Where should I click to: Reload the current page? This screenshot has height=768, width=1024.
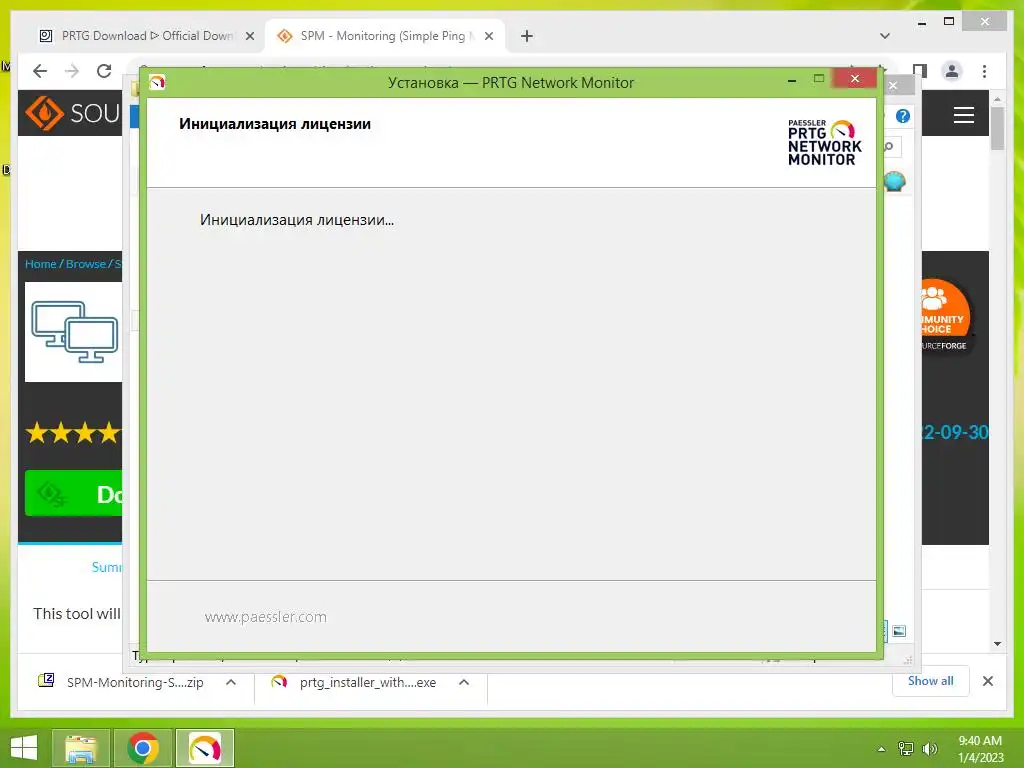click(104, 71)
